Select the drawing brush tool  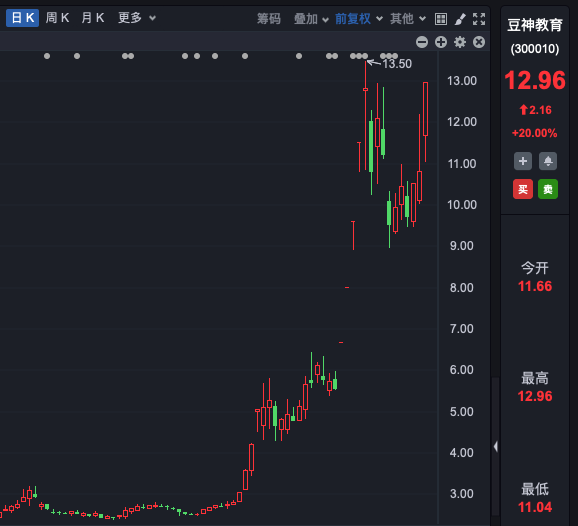tap(460, 19)
